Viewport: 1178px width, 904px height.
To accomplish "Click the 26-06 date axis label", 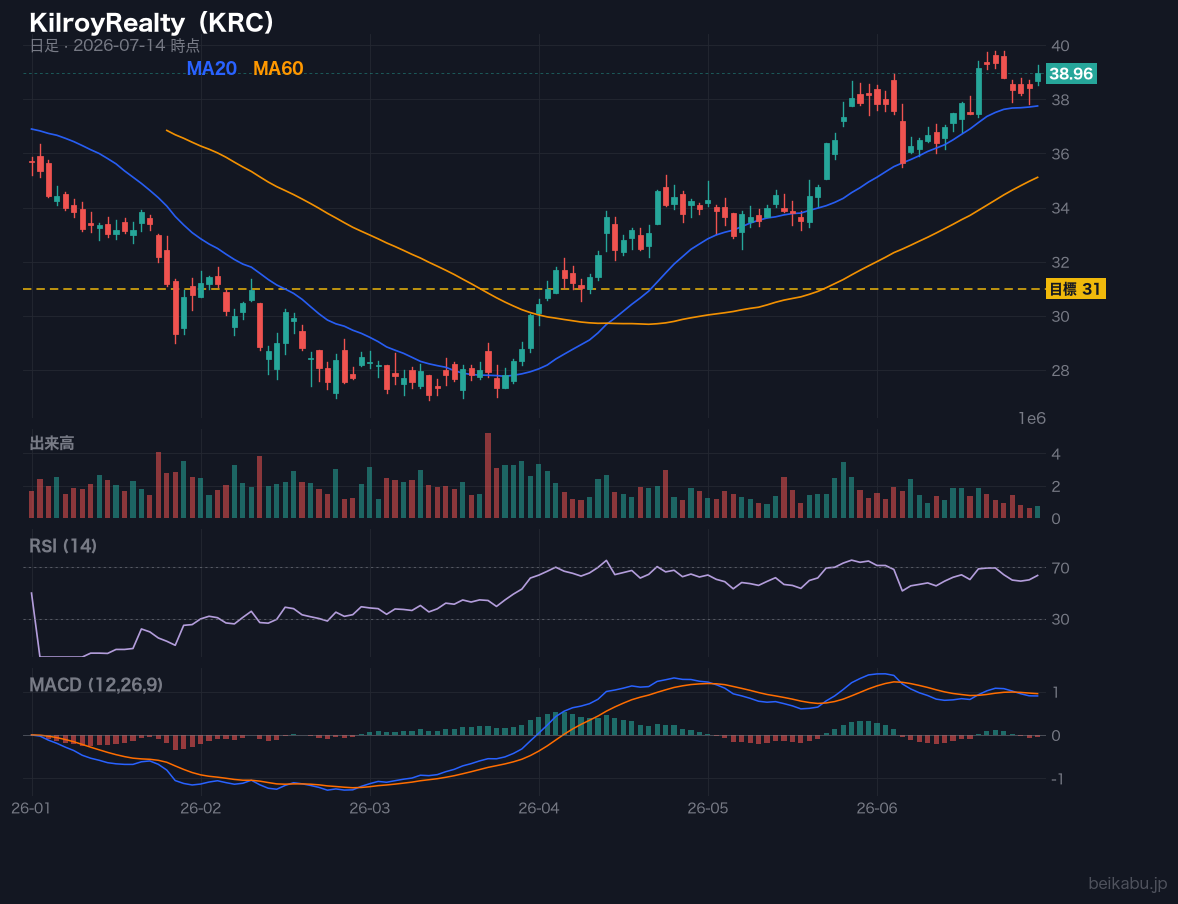I will 877,809.
